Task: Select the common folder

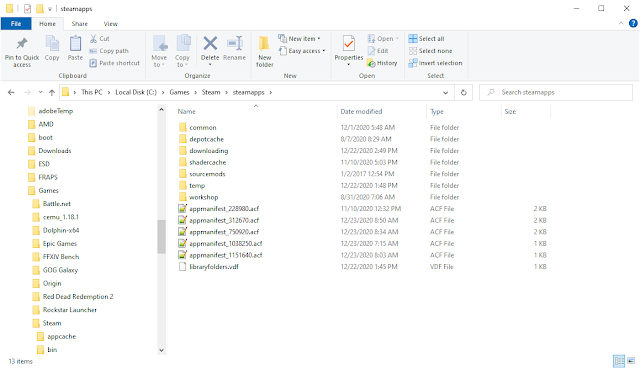Action: pyautogui.click(x=203, y=128)
